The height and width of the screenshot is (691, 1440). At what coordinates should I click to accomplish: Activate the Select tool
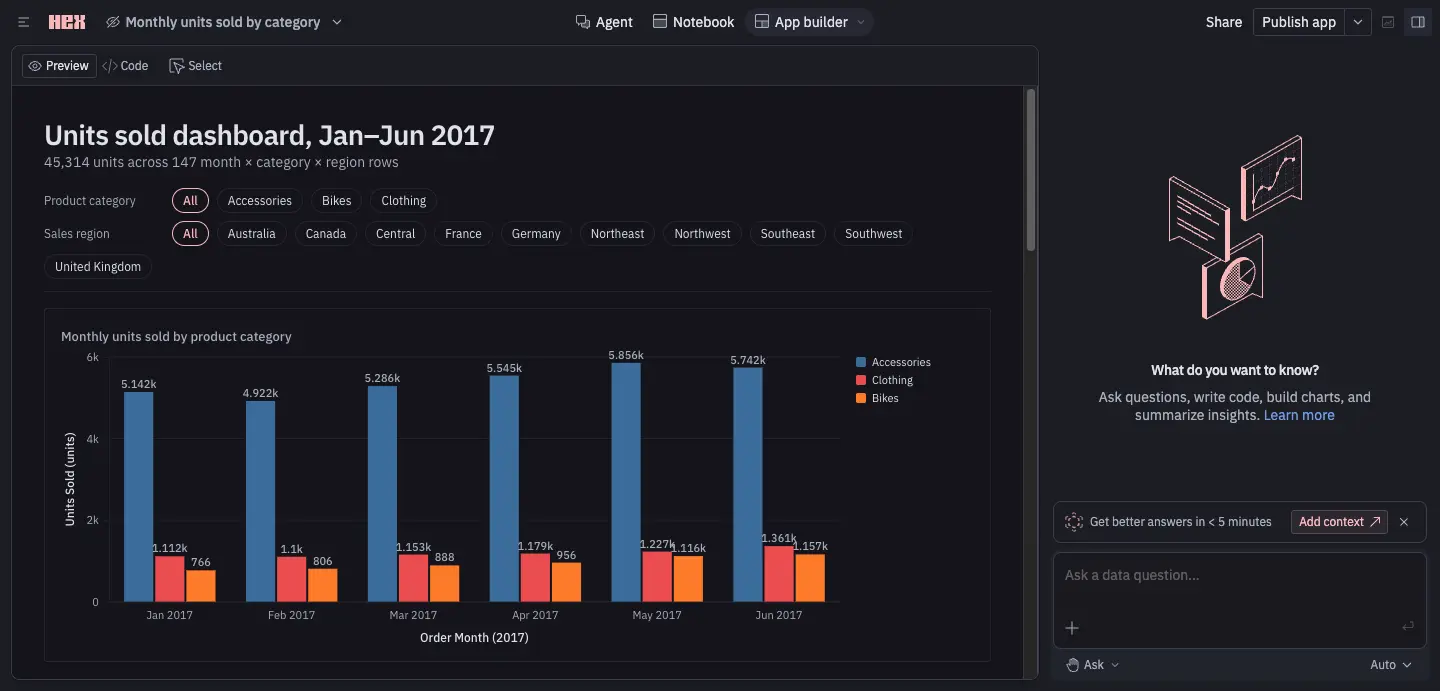(195, 66)
